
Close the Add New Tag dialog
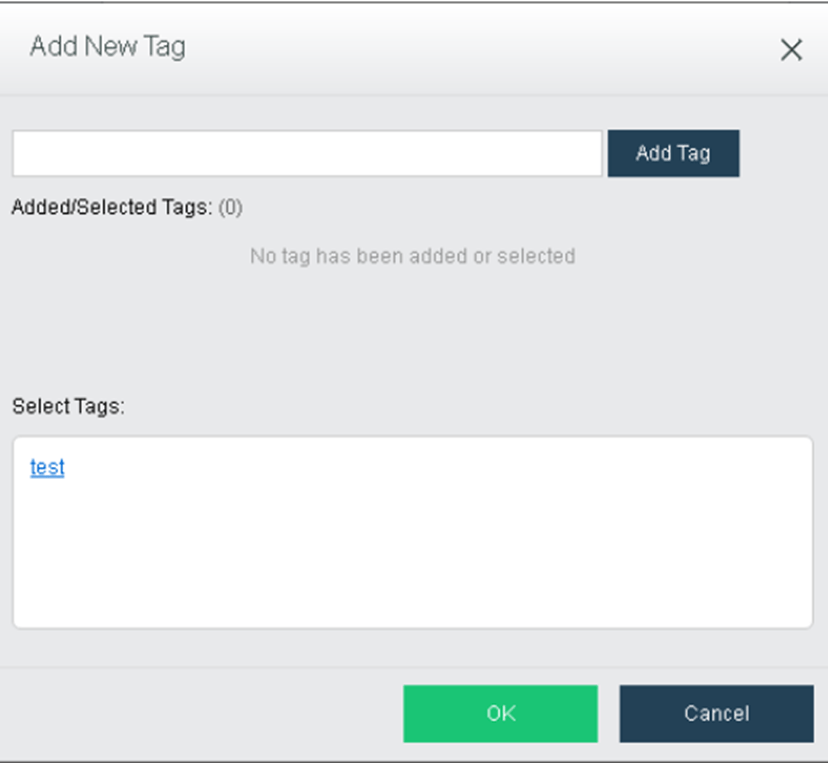tap(791, 50)
